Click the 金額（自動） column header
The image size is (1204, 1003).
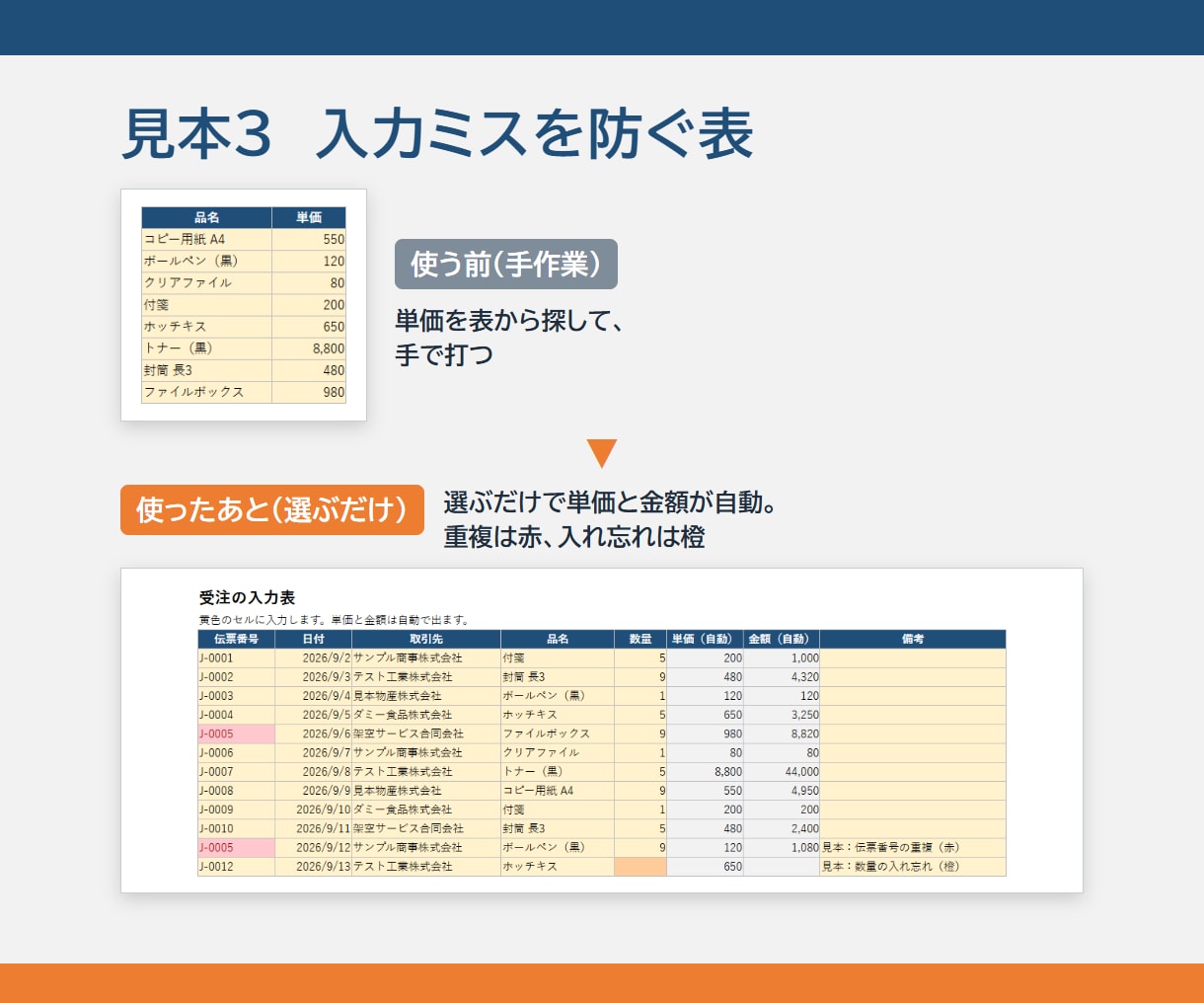tap(782, 639)
